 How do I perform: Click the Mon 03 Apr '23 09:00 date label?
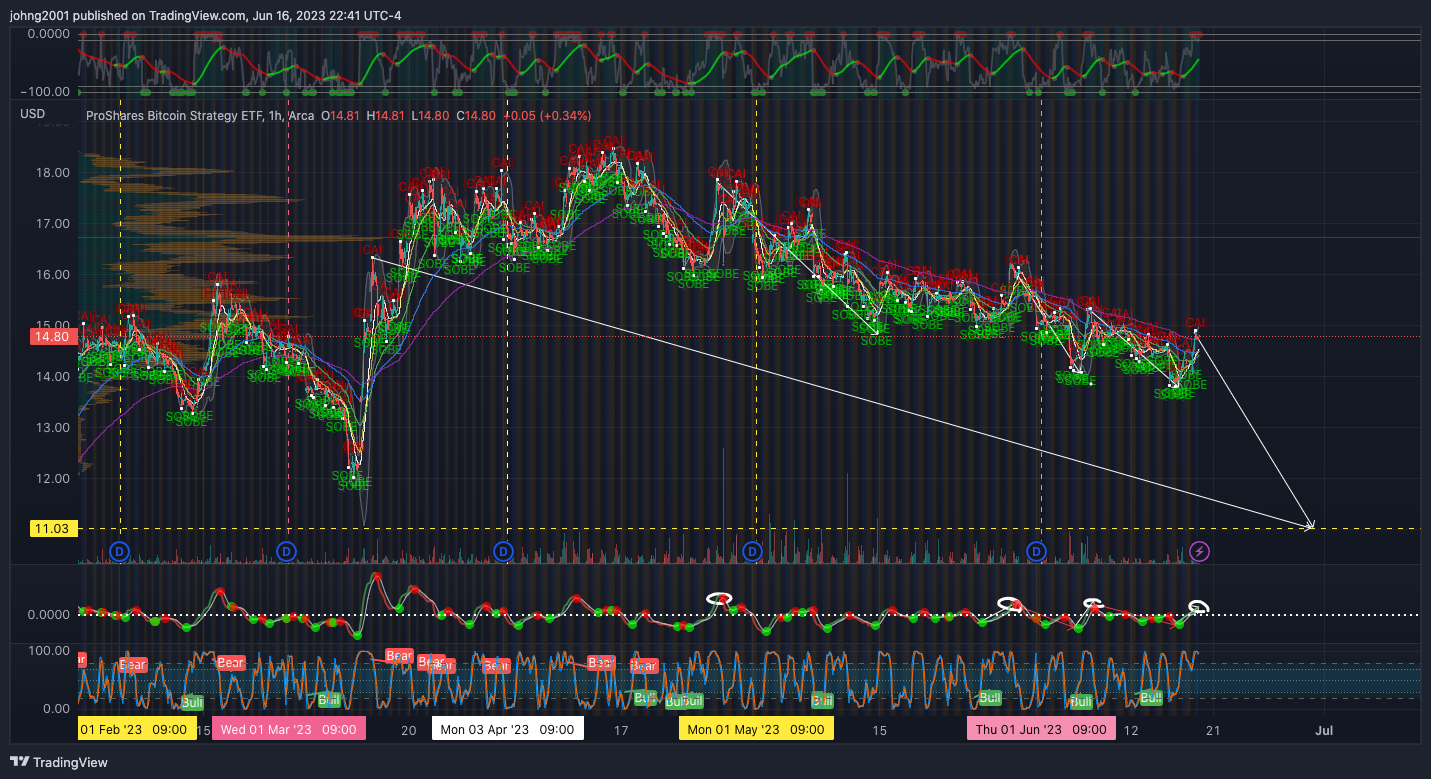pyautogui.click(x=508, y=729)
